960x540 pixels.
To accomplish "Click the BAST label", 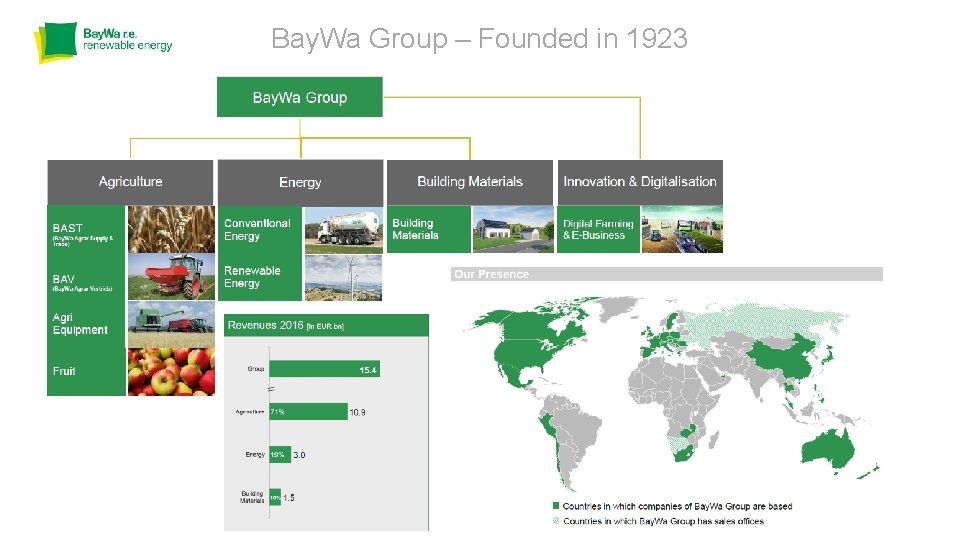I will pyautogui.click(x=67, y=228).
